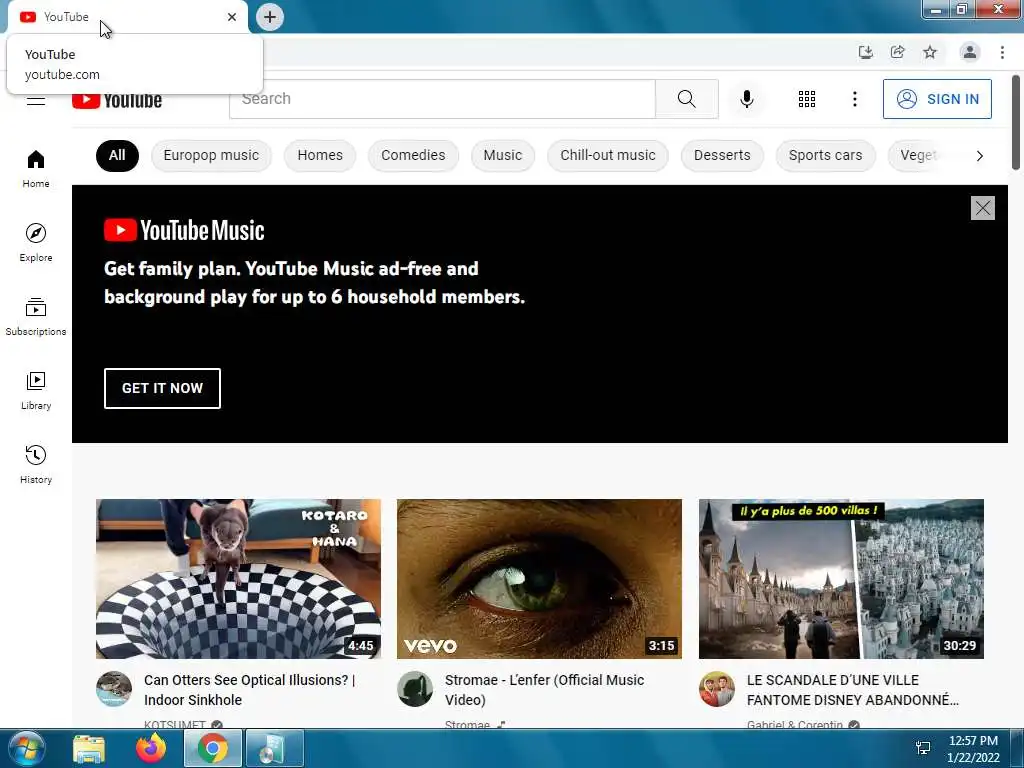Open the YouTube hamburger guide menu
Viewport: 1024px width, 768px height.
36,100
